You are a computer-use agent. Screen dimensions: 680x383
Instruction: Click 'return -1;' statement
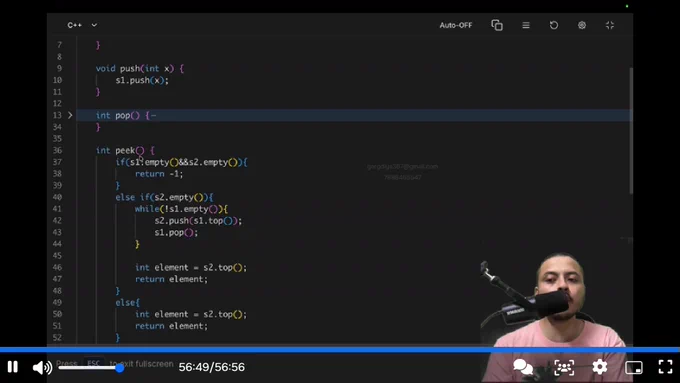[x=159, y=174]
